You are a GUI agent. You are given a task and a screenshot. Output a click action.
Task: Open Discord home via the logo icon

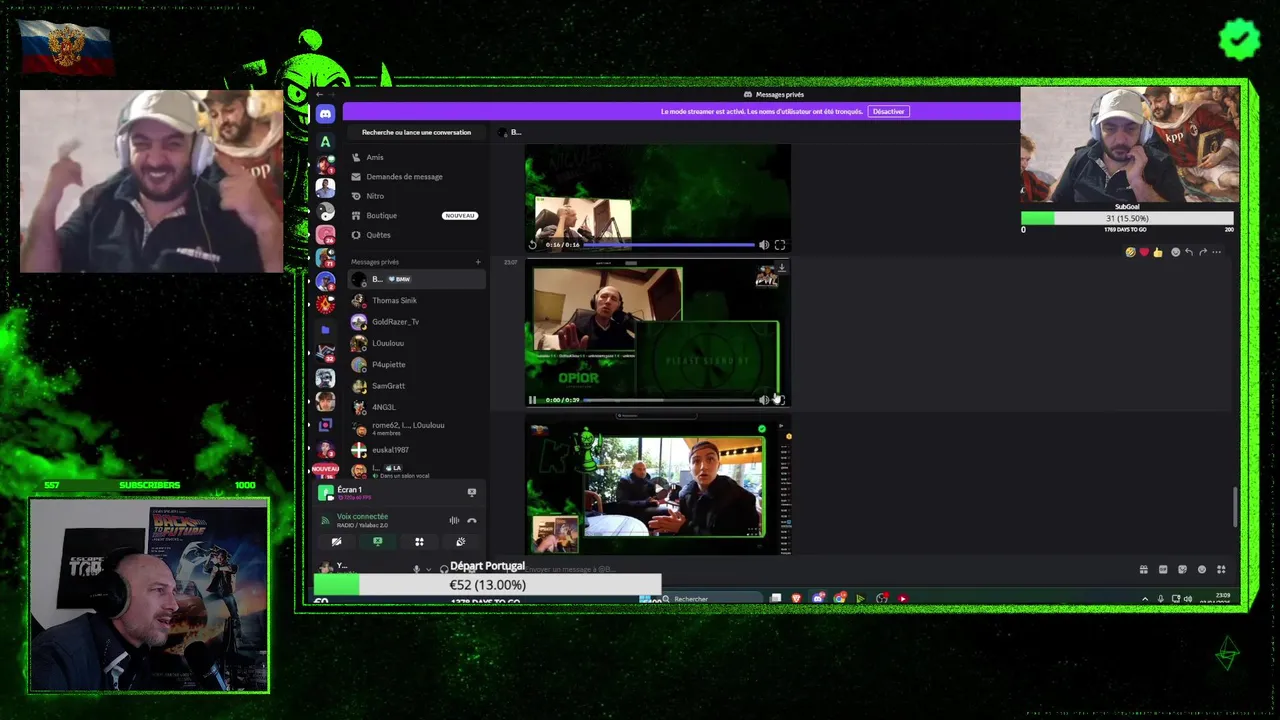point(325,115)
